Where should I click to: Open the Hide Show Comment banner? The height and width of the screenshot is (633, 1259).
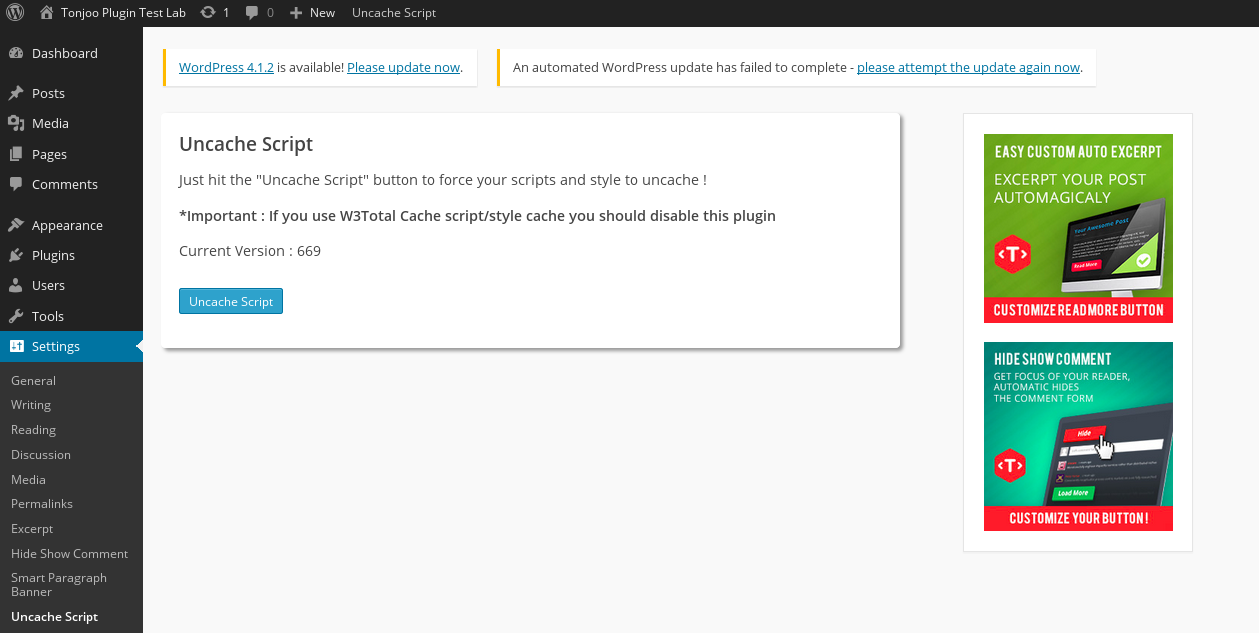coord(1078,436)
